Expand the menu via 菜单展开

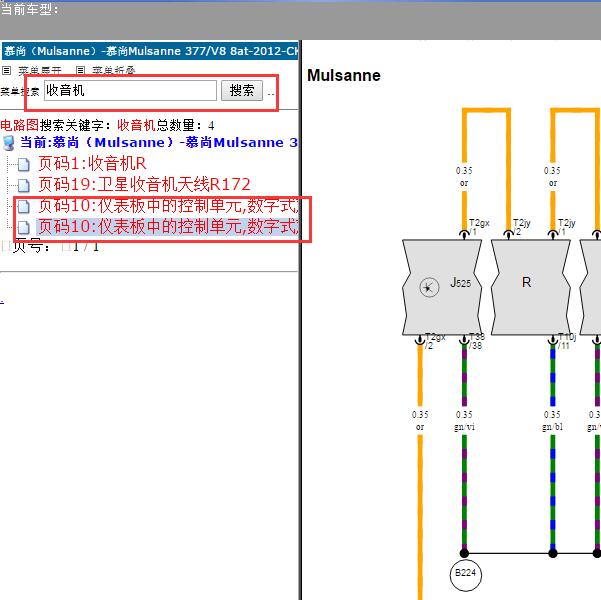pyautogui.click(x=40, y=71)
